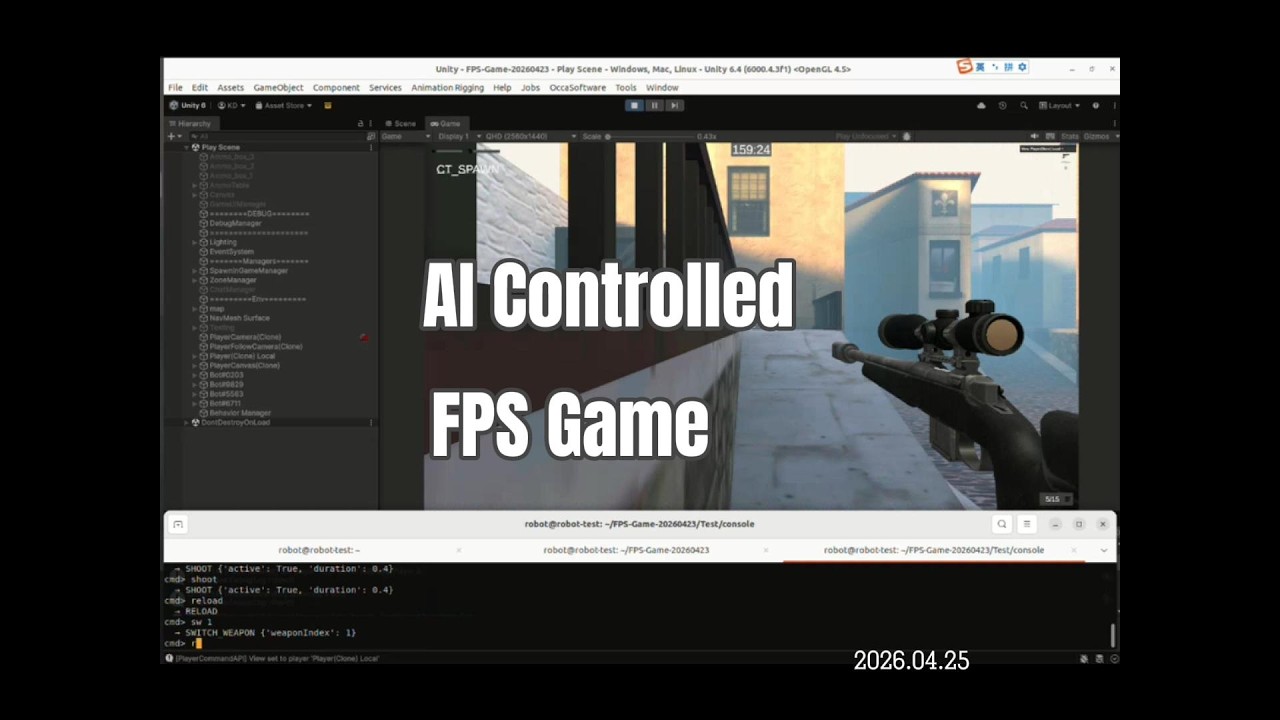Image resolution: width=1280 pixels, height=720 pixels.
Task: Click Hierarchy search-by-type icon
Action: pyautogui.click(x=371, y=136)
